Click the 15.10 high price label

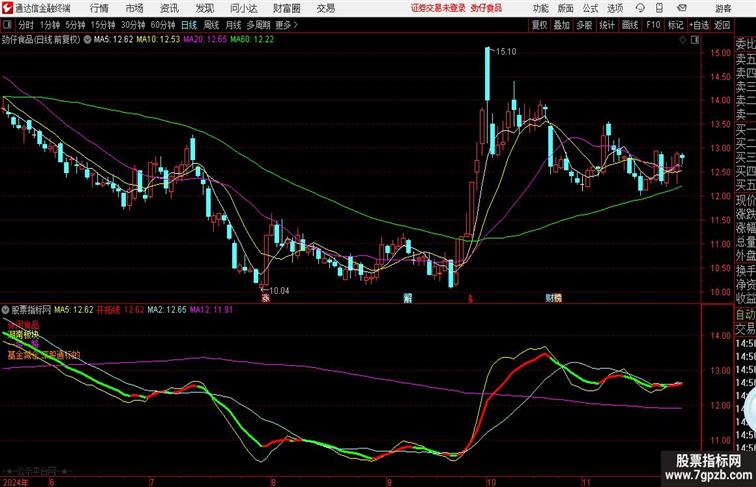(x=506, y=52)
